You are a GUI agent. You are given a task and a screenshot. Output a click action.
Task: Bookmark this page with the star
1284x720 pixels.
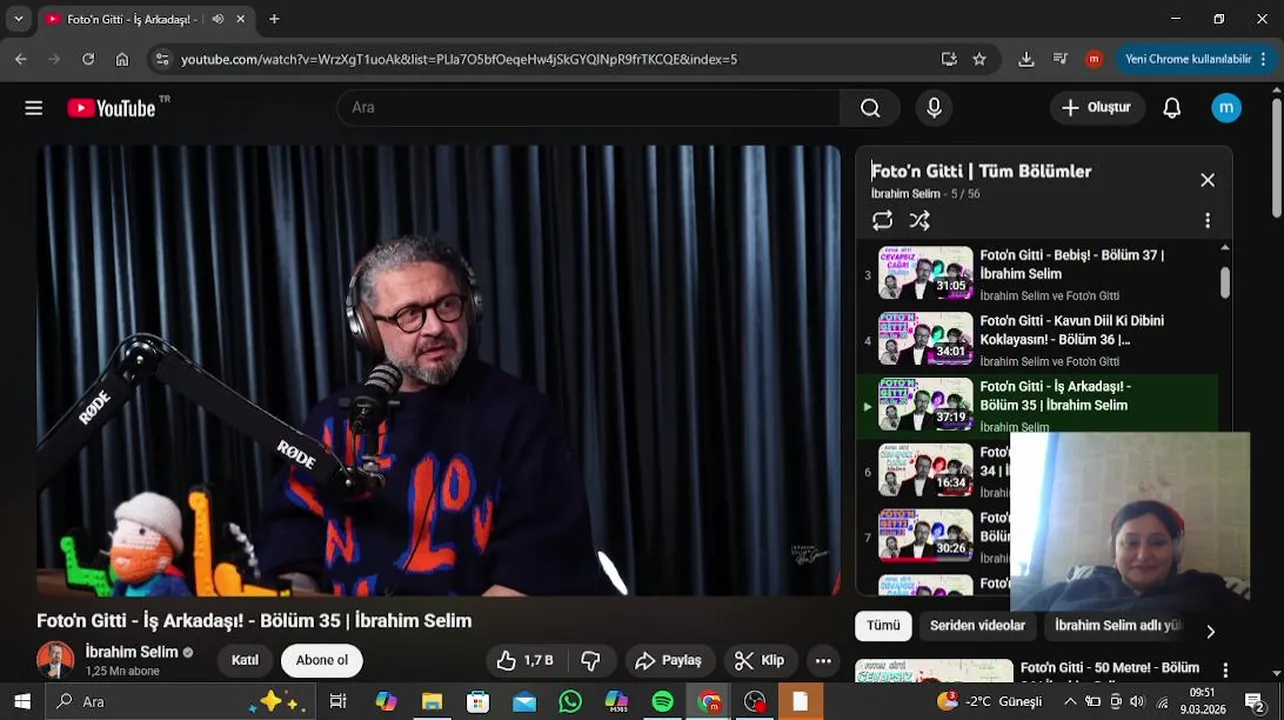click(980, 59)
